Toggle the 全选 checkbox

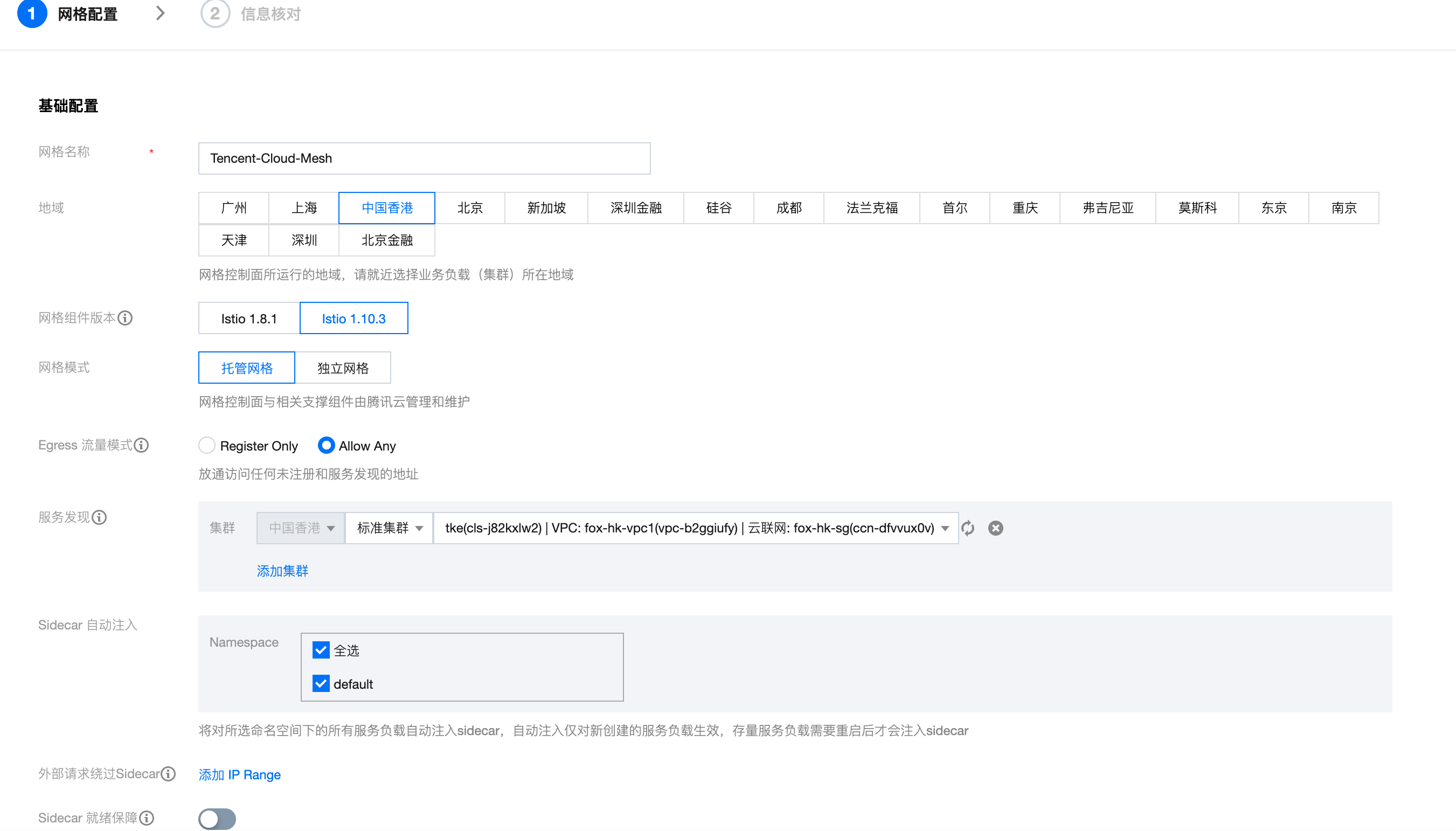(x=321, y=650)
